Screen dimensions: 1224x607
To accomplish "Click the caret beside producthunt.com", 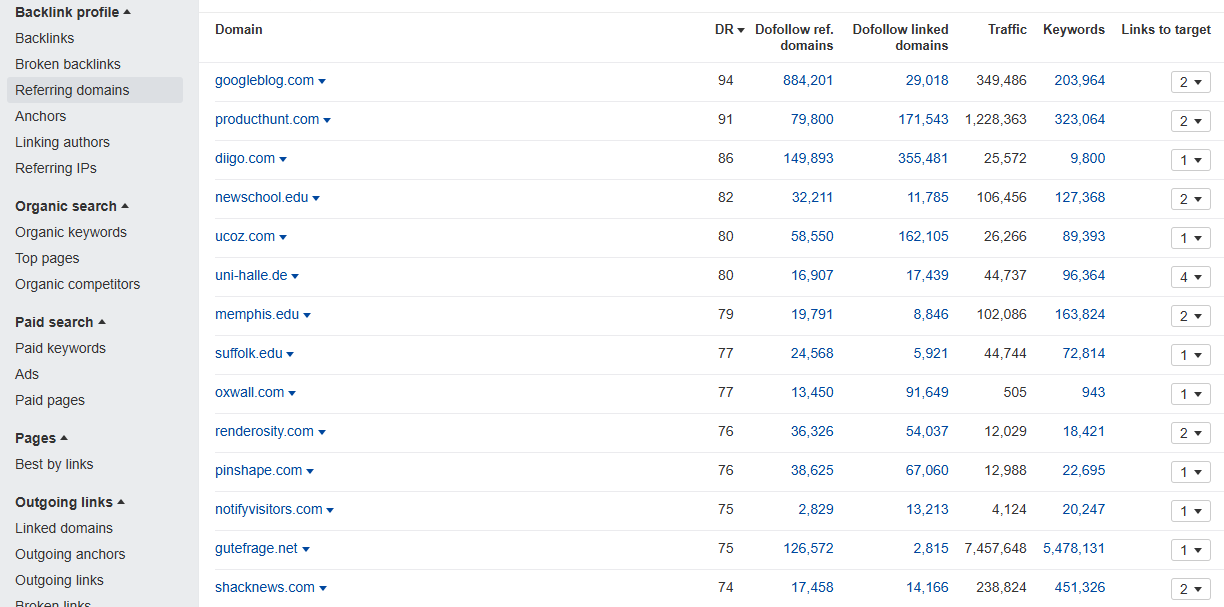I will 327,120.
